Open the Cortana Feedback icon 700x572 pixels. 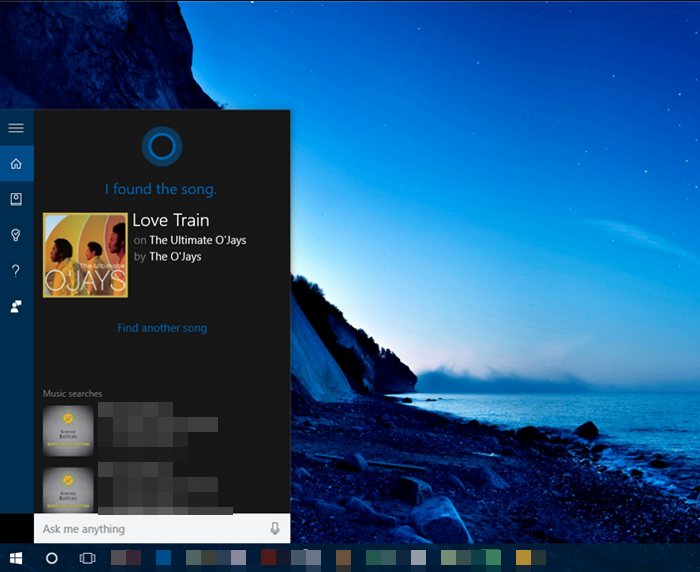[x=16, y=306]
